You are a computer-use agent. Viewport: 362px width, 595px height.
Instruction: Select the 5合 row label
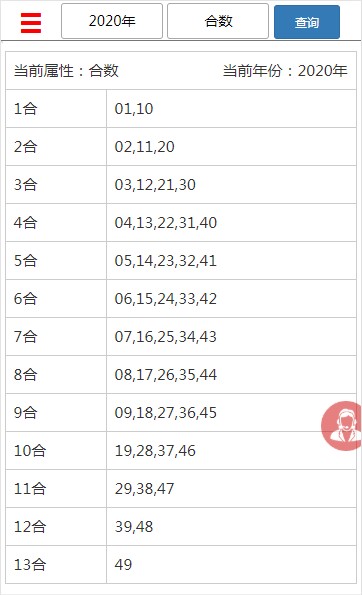coord(25,261)
